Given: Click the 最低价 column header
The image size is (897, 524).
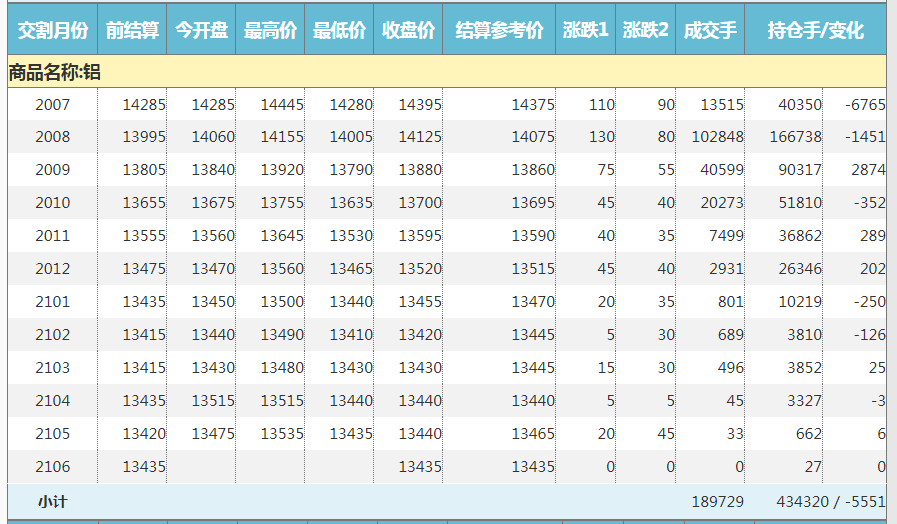Looking at the screenshot, I should pyautogui.click(x=339, y=31).
